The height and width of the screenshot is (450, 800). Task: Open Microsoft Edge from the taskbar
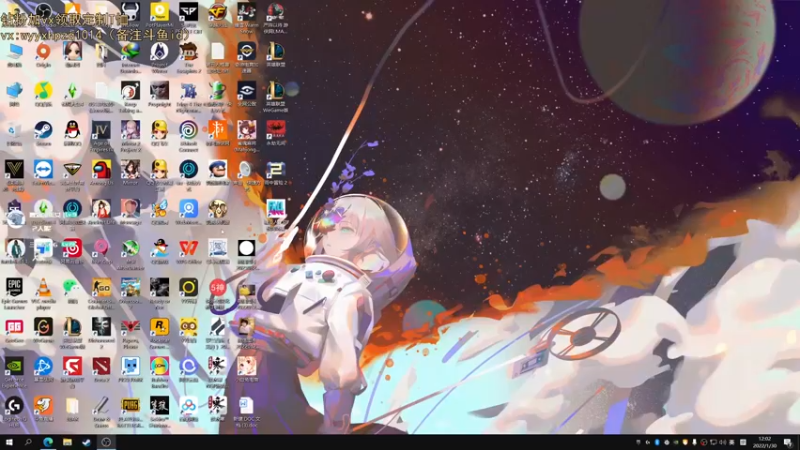(48, 442)
